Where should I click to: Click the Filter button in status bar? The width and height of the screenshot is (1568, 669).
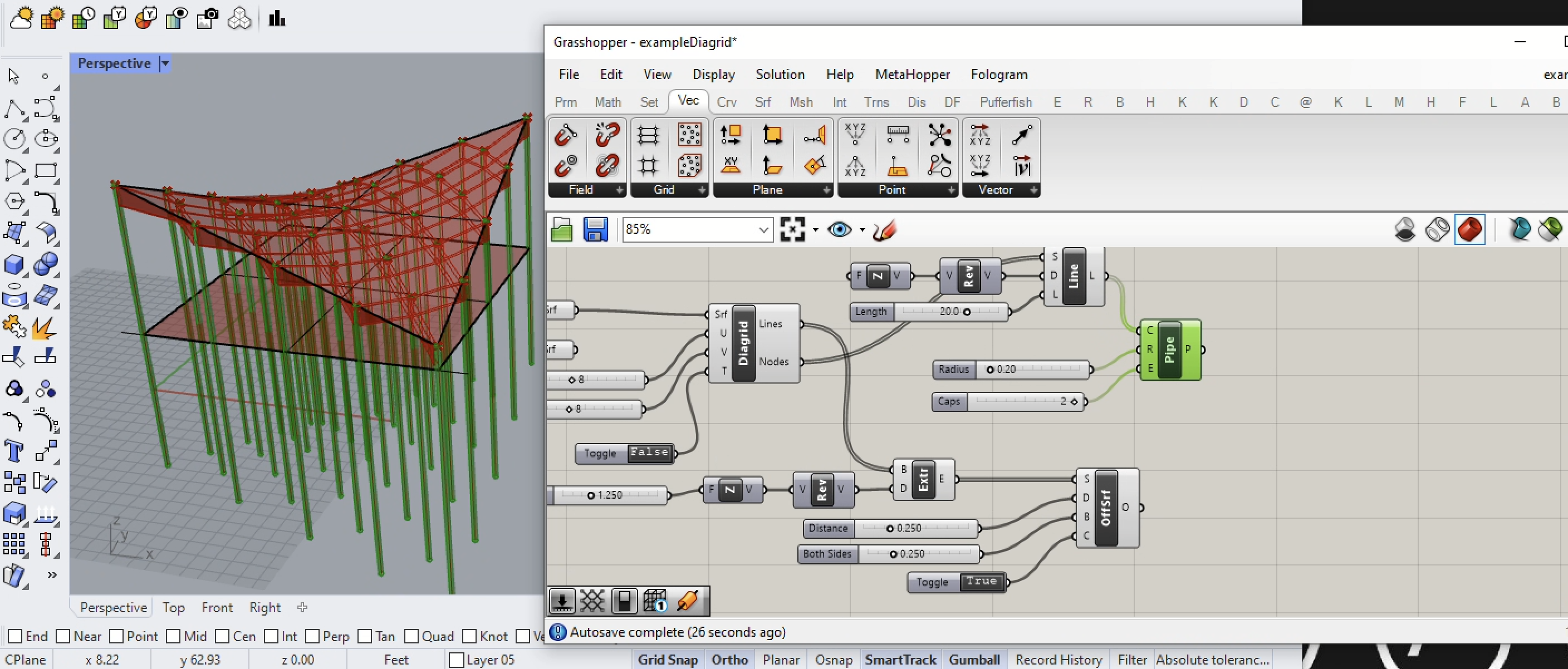[x=1131, y=660]
